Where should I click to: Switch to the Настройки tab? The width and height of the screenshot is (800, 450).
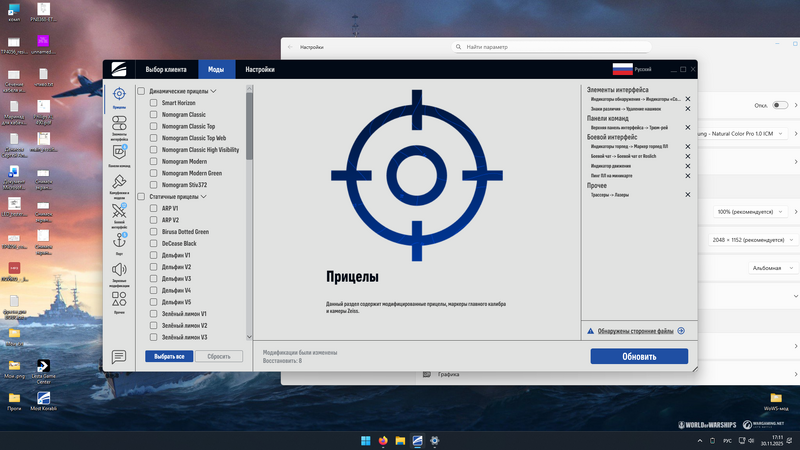pos(260,69)
